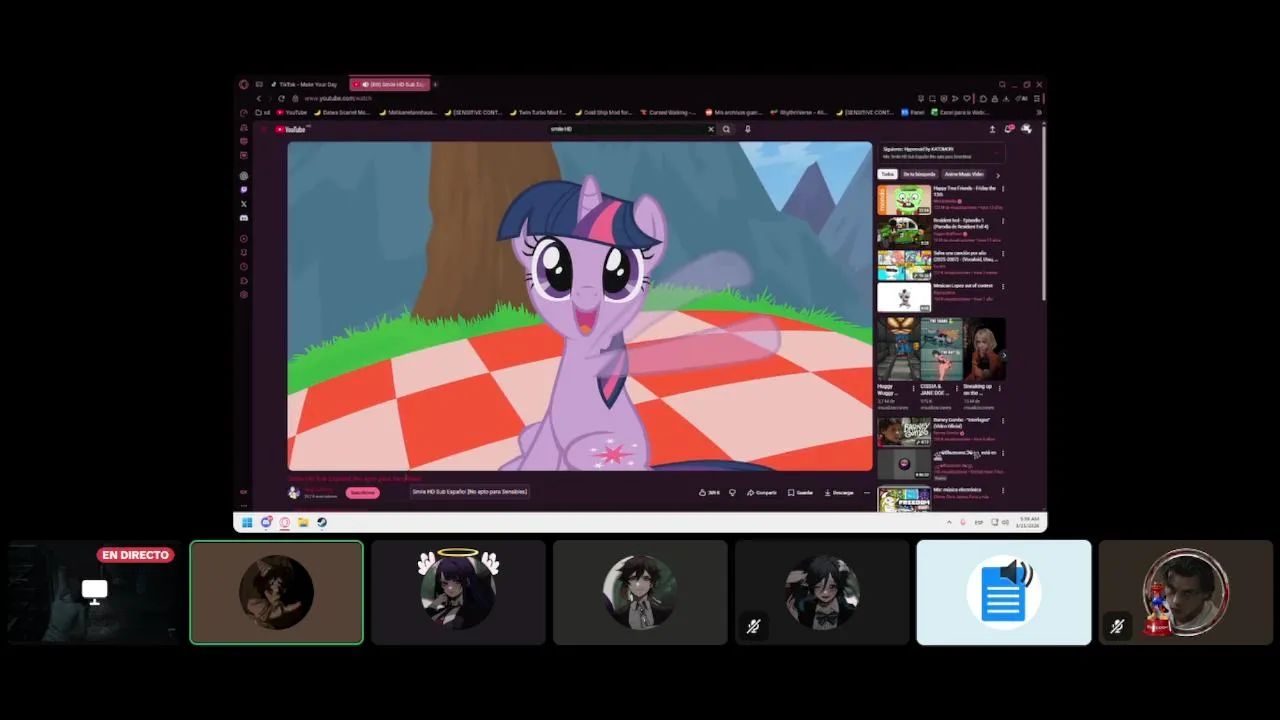Open Steam from the taskbar
1280x720 pixels.
tap(322, 522)
